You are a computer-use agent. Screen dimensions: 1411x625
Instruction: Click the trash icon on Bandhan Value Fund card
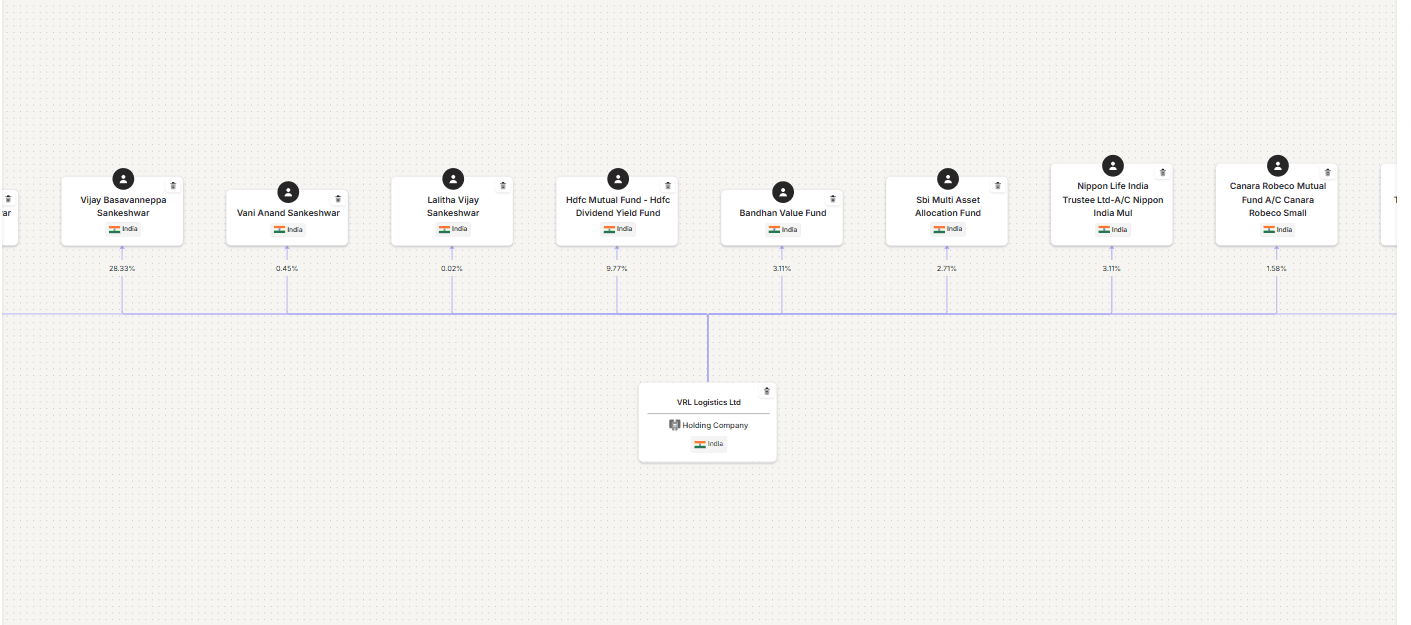click(x=832, y=197)
